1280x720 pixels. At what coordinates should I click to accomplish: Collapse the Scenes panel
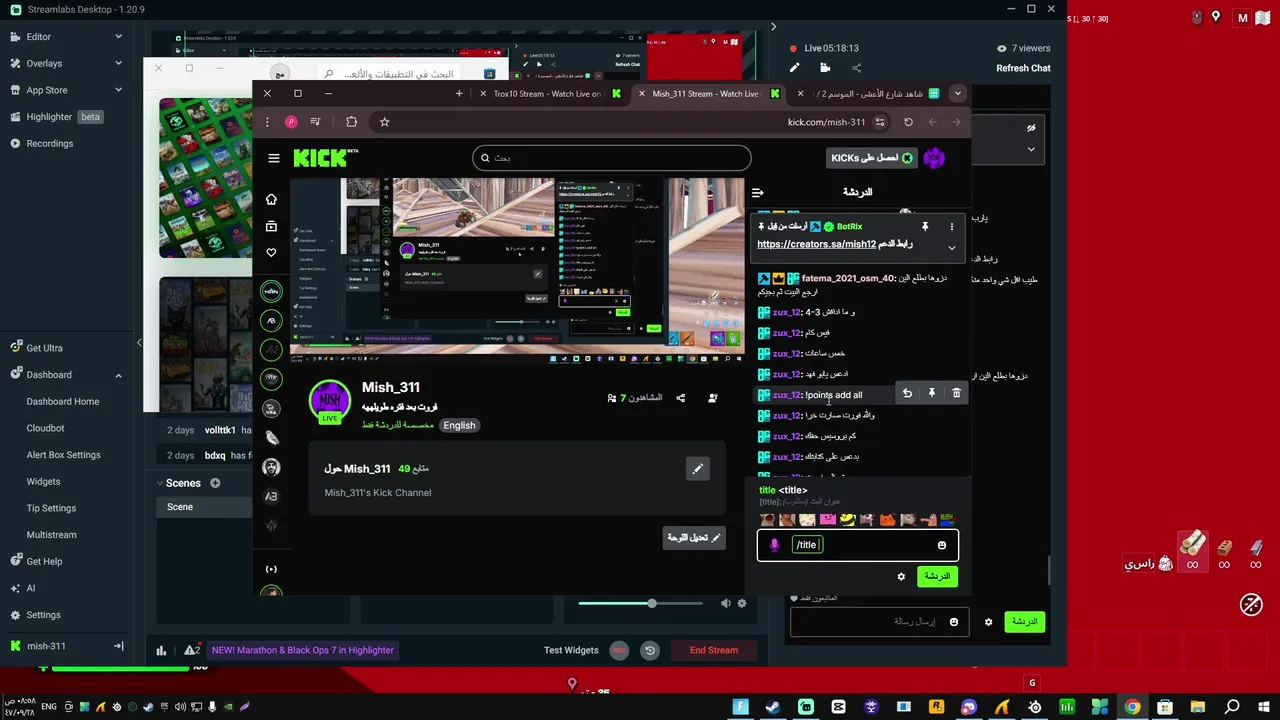160,483
